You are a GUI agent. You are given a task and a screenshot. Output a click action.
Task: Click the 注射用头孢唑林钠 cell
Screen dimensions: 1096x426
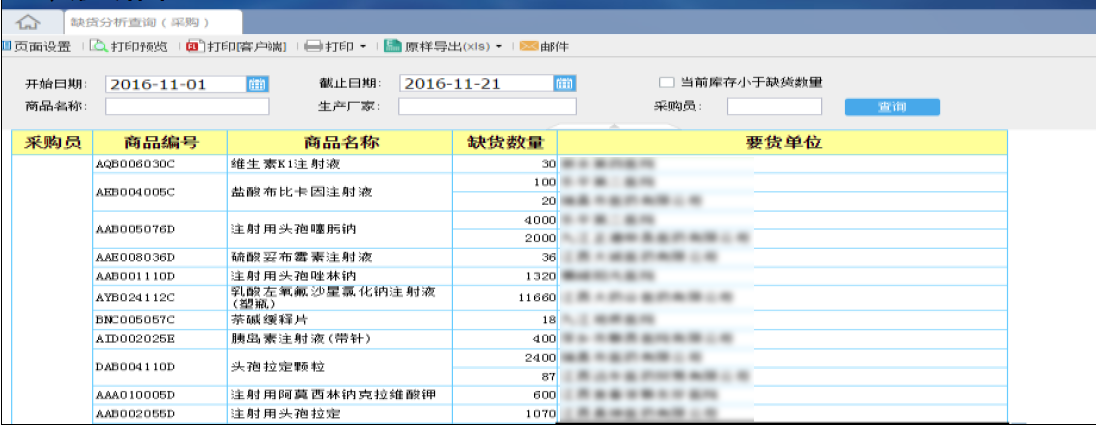340,276
